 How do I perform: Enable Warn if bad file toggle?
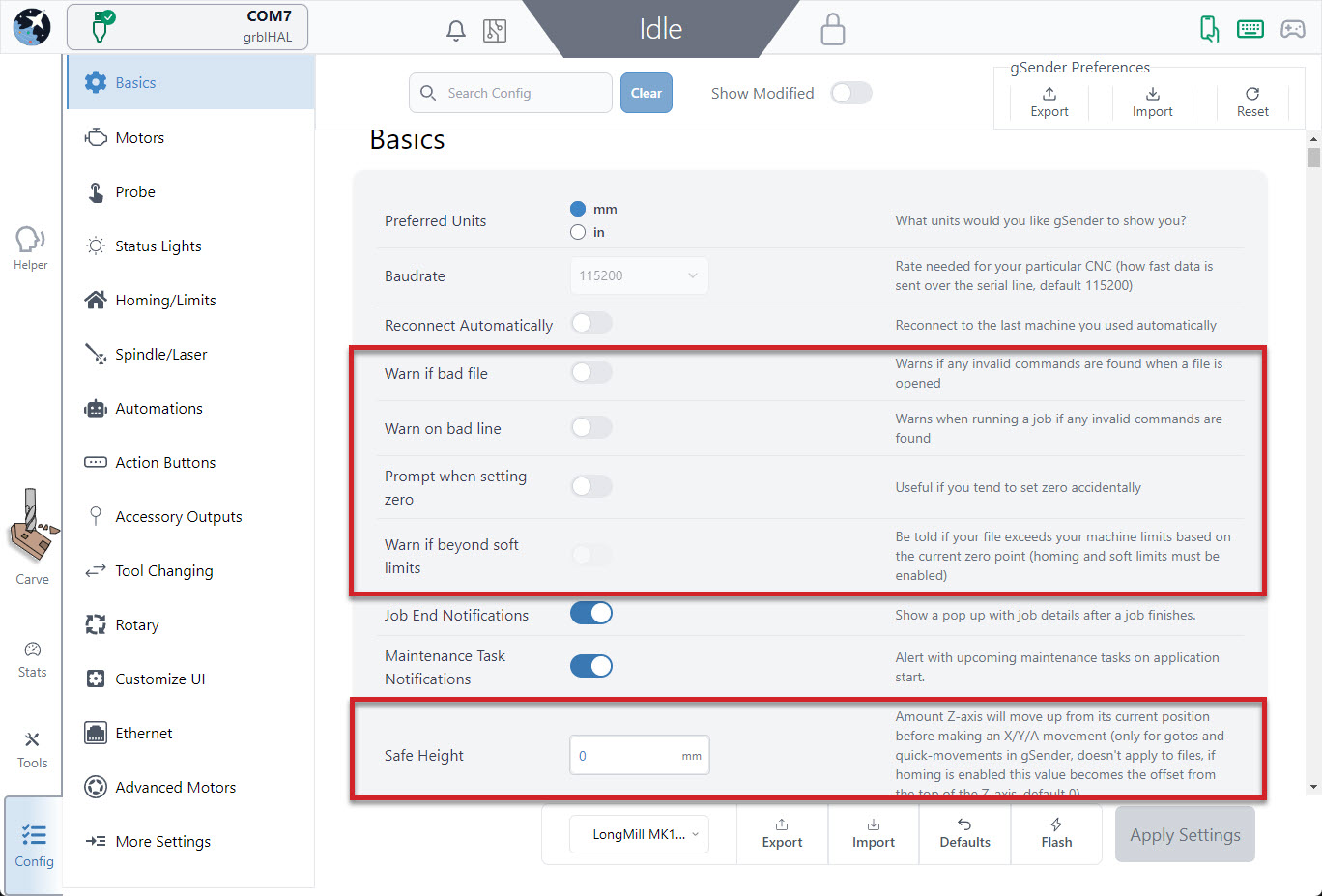591,372
